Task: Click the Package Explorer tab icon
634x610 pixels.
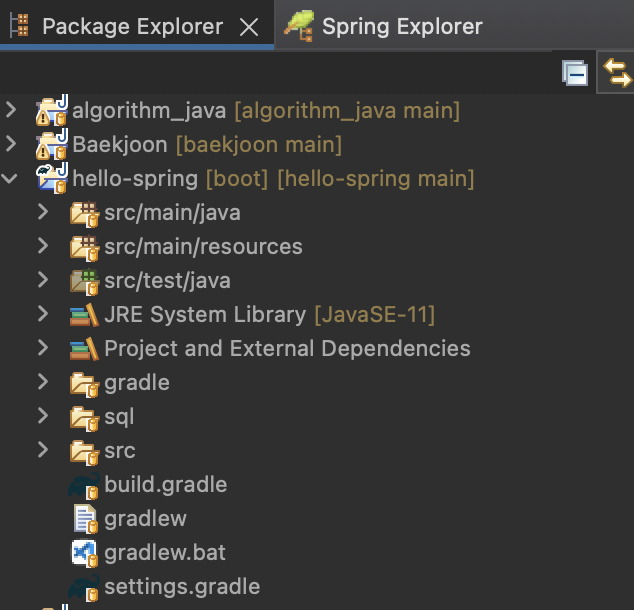Action: [x=20, y=25]
